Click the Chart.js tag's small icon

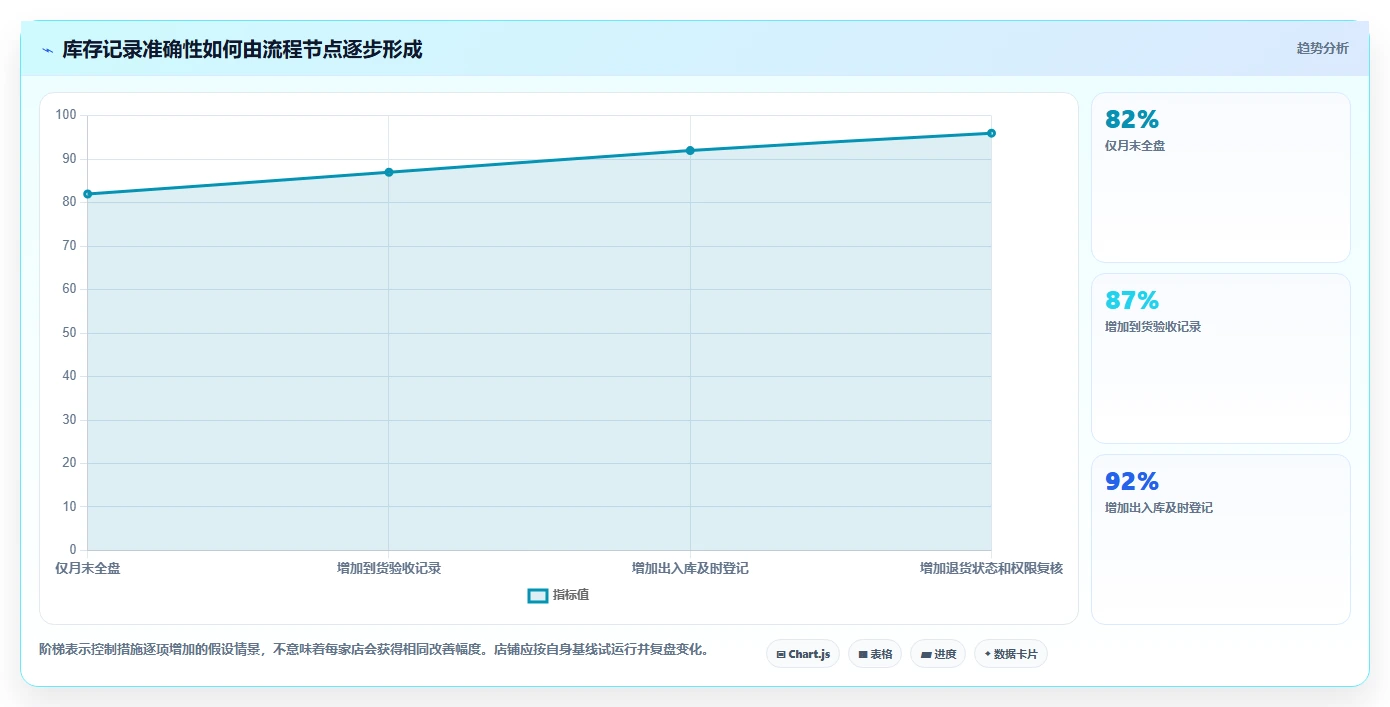coord(781,655)
